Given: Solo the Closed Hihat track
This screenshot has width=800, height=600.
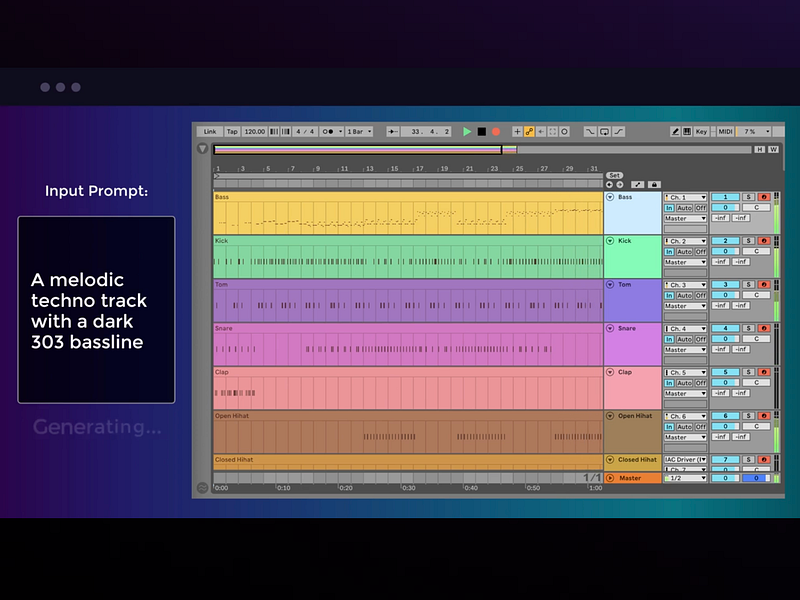Looking at the screenshot, I should click(x=748, y=460).
